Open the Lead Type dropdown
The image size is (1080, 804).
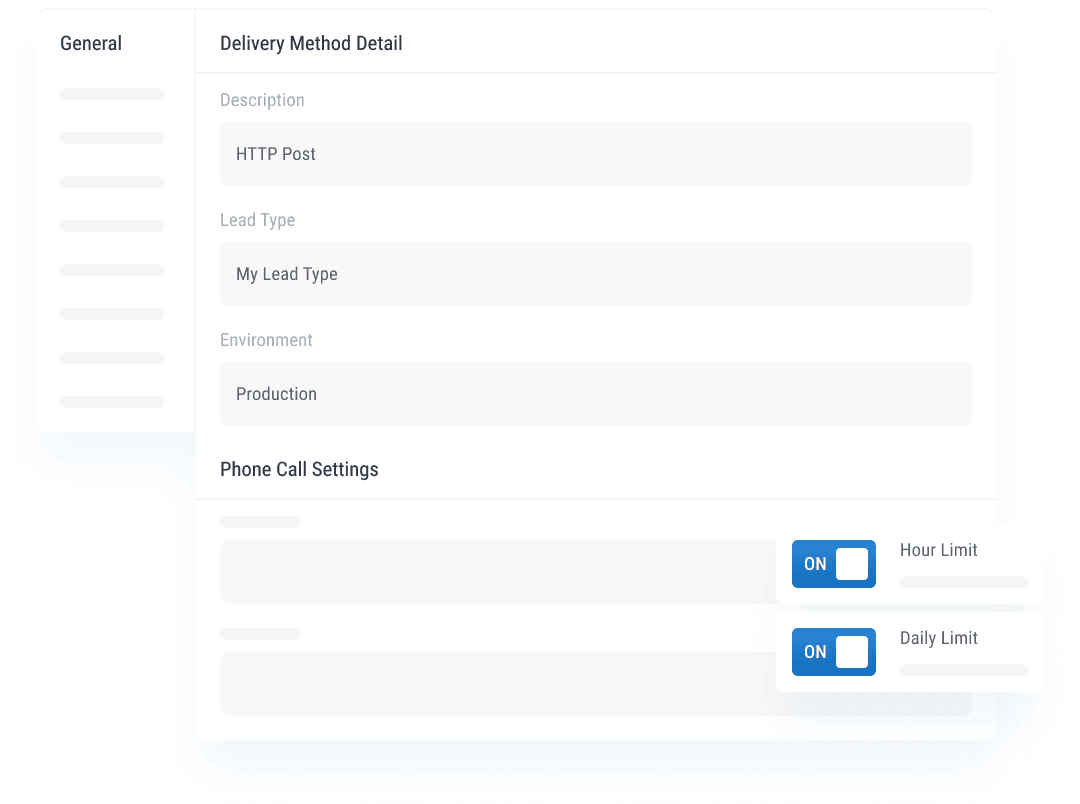point(595,274)
